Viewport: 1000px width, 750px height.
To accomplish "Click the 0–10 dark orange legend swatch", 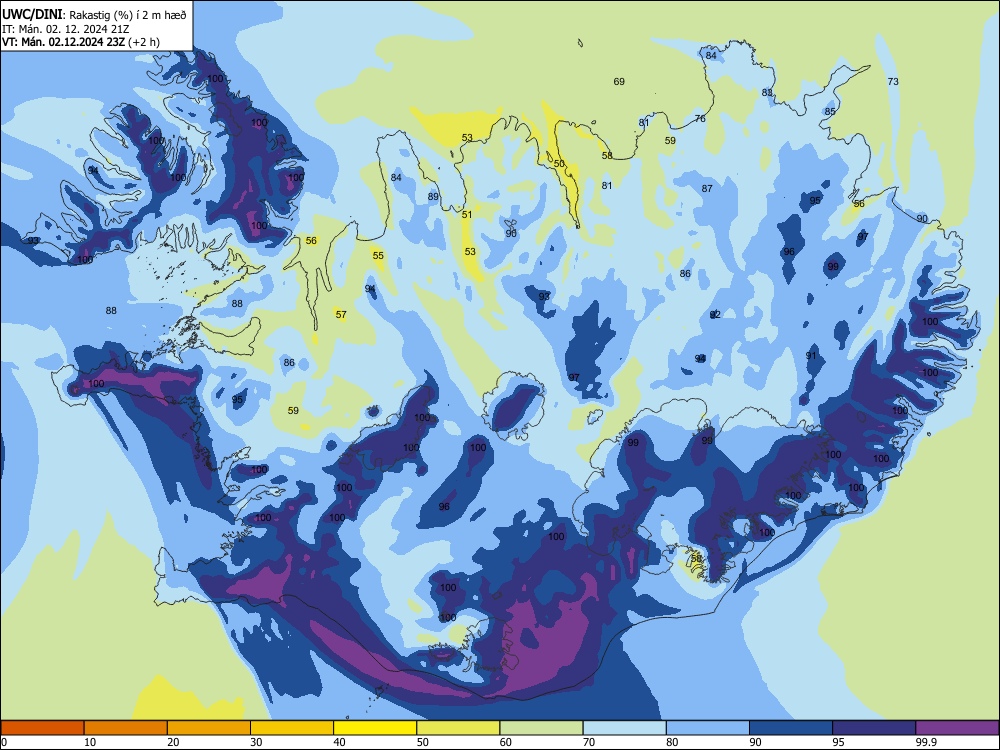I will (42, 728).
